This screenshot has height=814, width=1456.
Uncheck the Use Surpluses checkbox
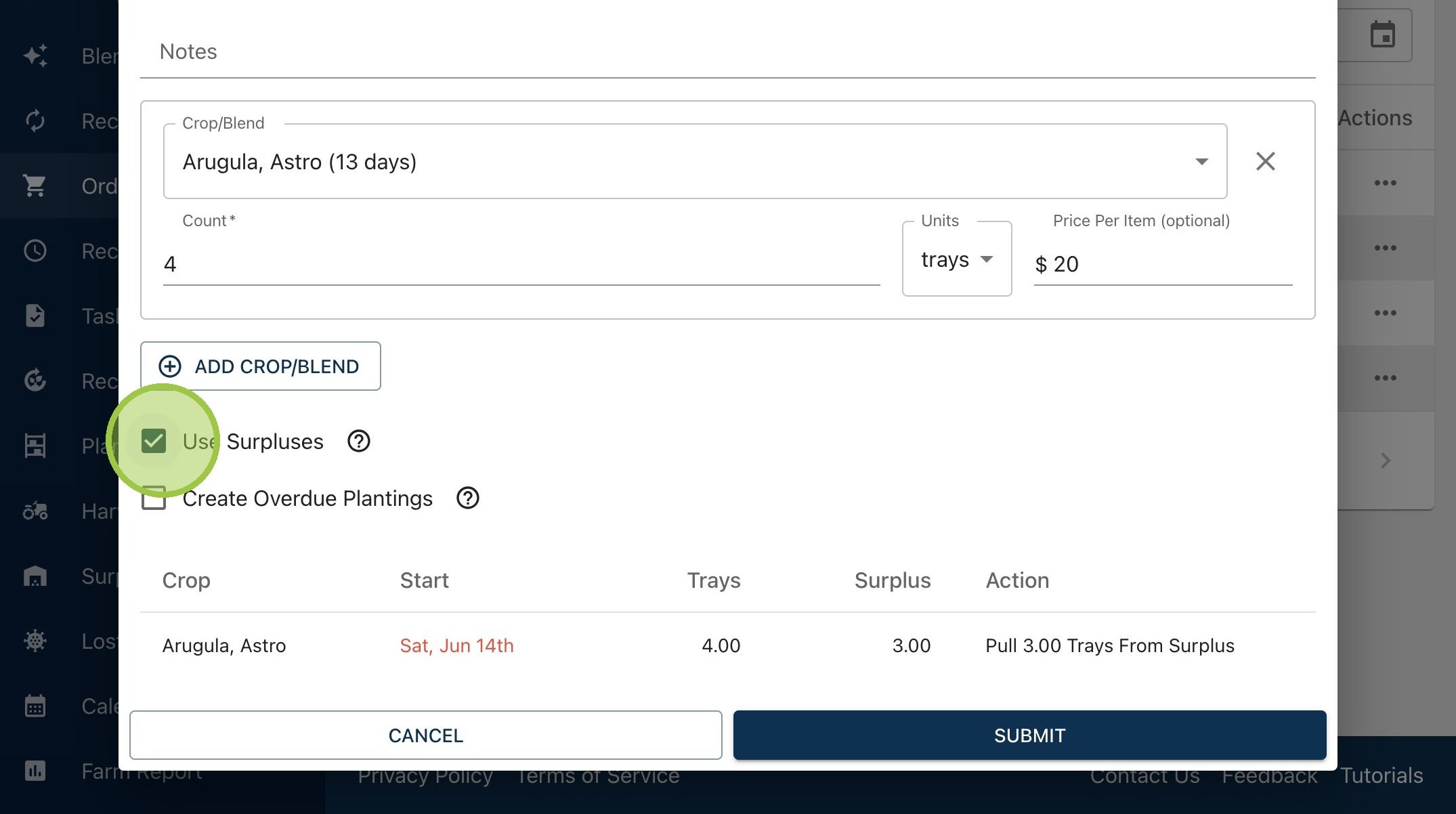[x=154, y=442]
